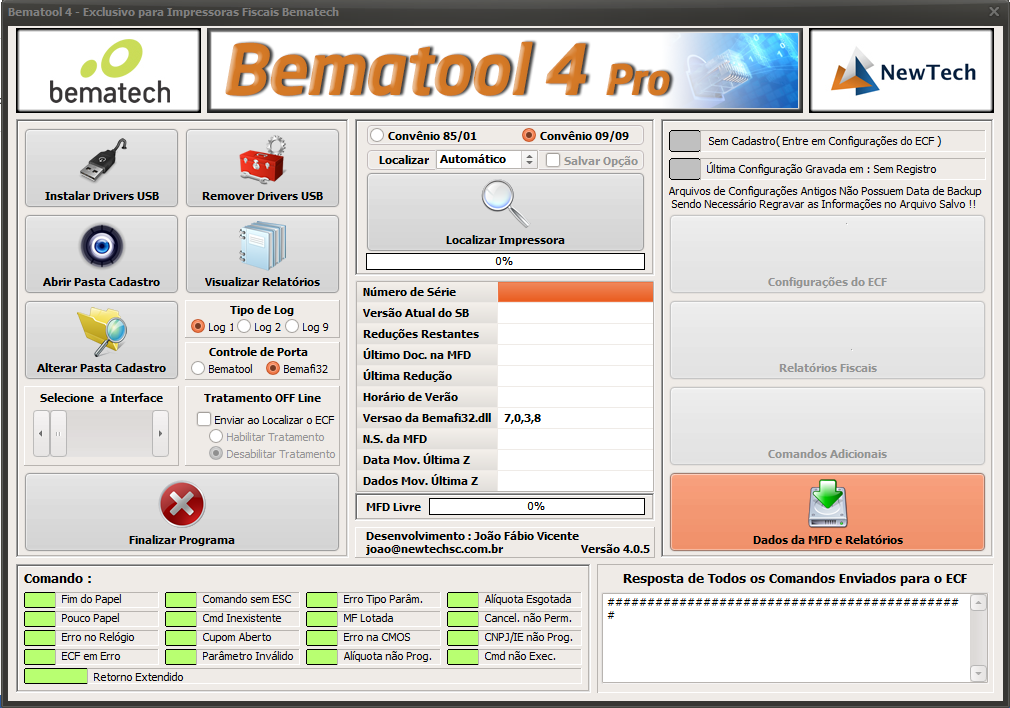
Task: Click the Dados da MFD e Relatórios label
Action: pos(828,540)
